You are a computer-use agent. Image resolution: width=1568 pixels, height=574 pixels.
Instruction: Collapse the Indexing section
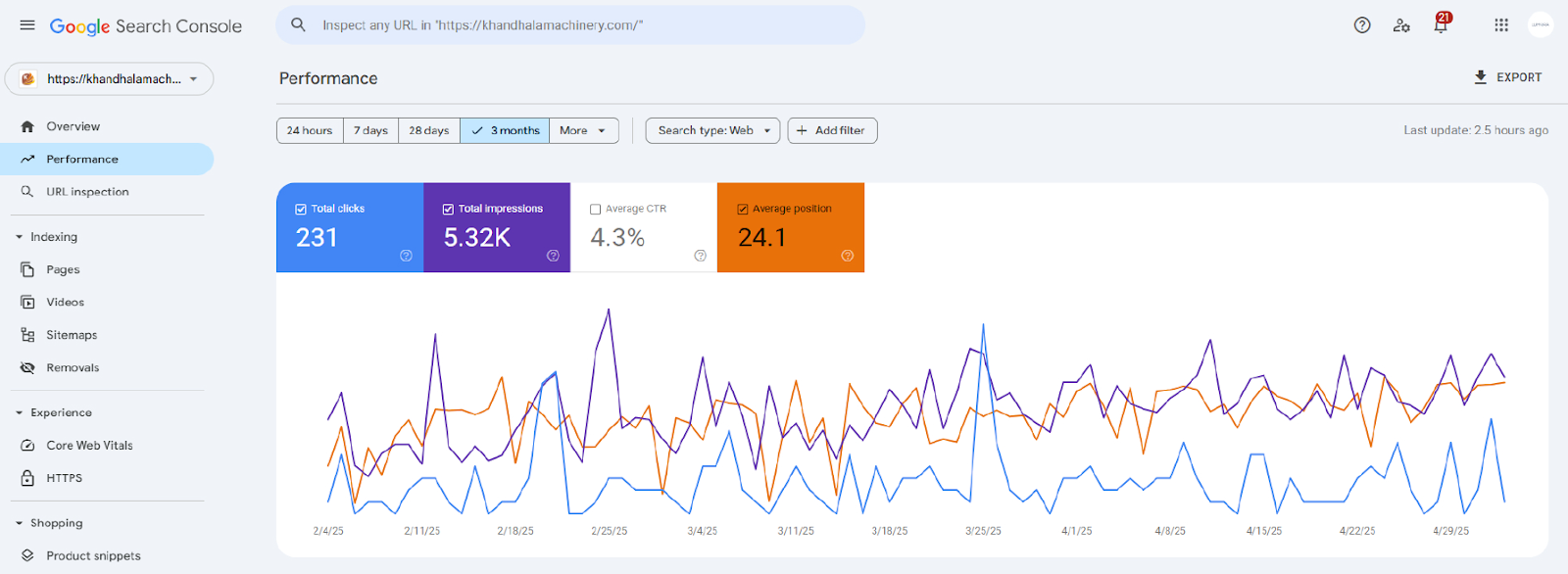point(19,237)
